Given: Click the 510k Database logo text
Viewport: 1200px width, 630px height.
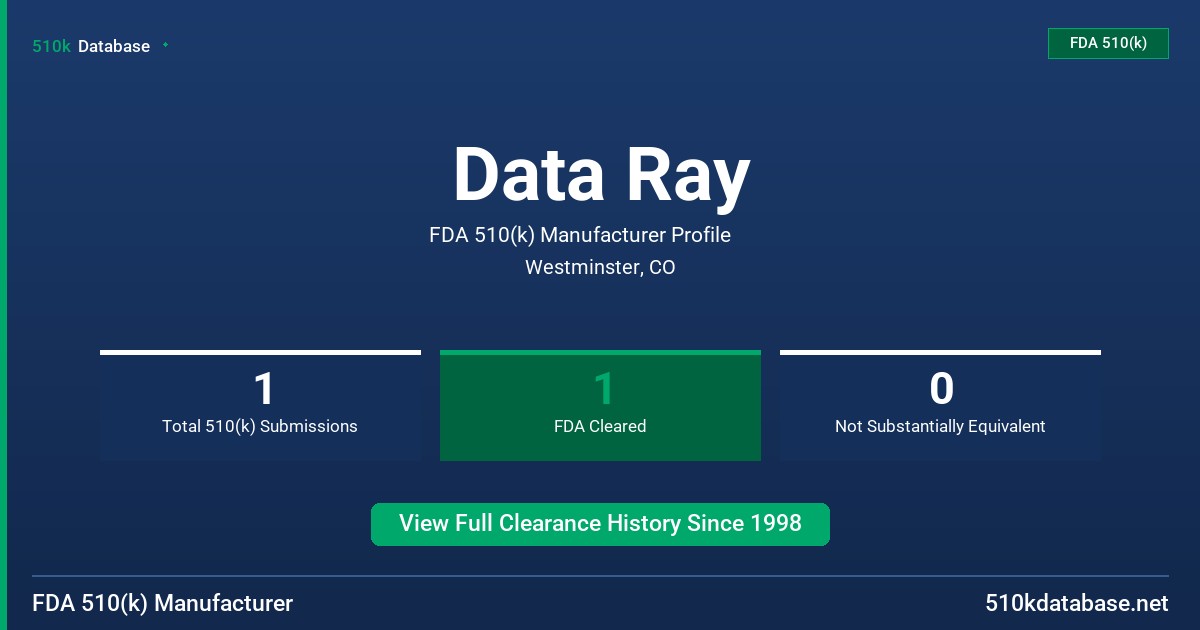Looking at the screenshot, I should [91, 46].
